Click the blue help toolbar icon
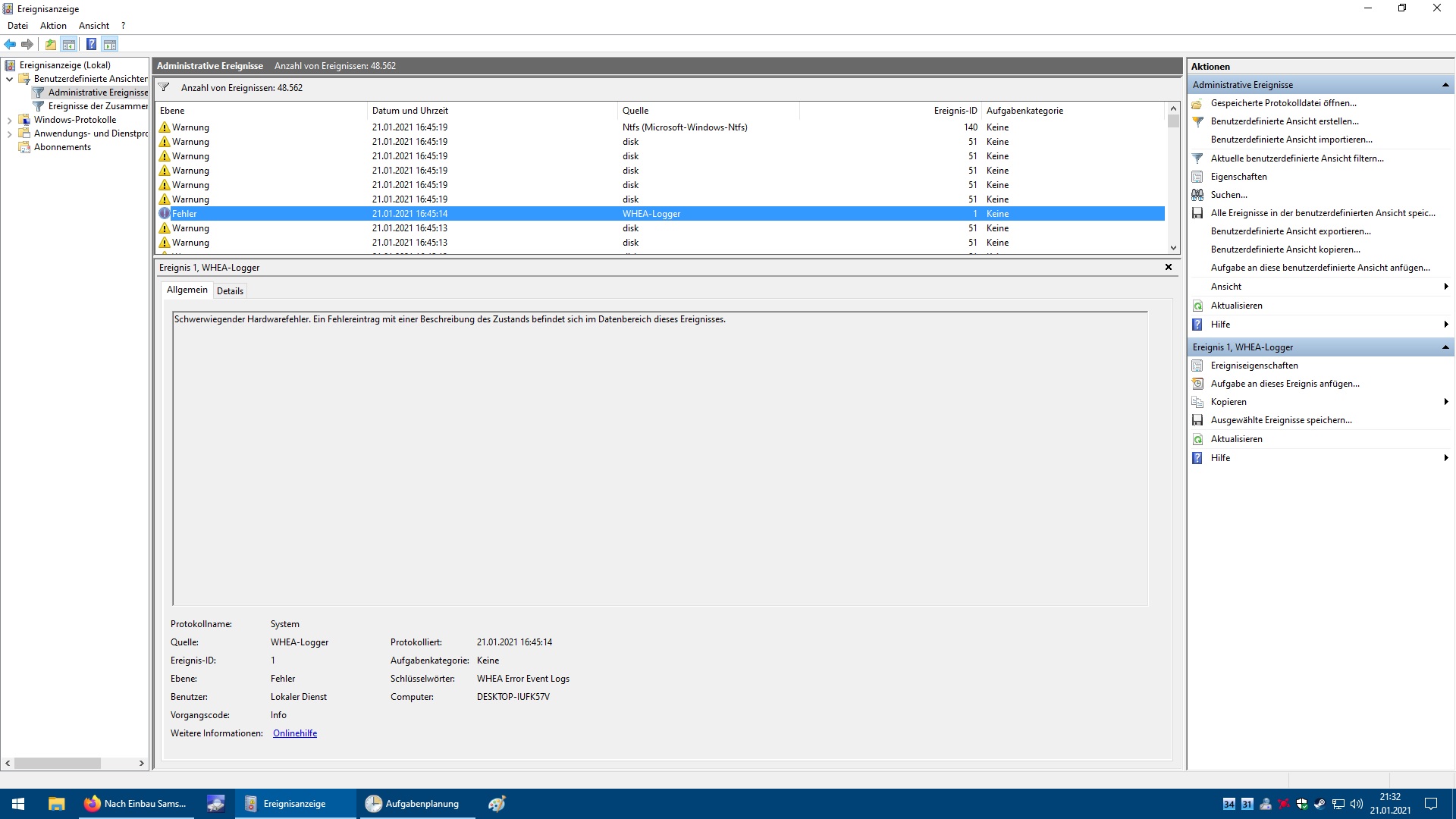1456x819 pixels. [91, 45]
